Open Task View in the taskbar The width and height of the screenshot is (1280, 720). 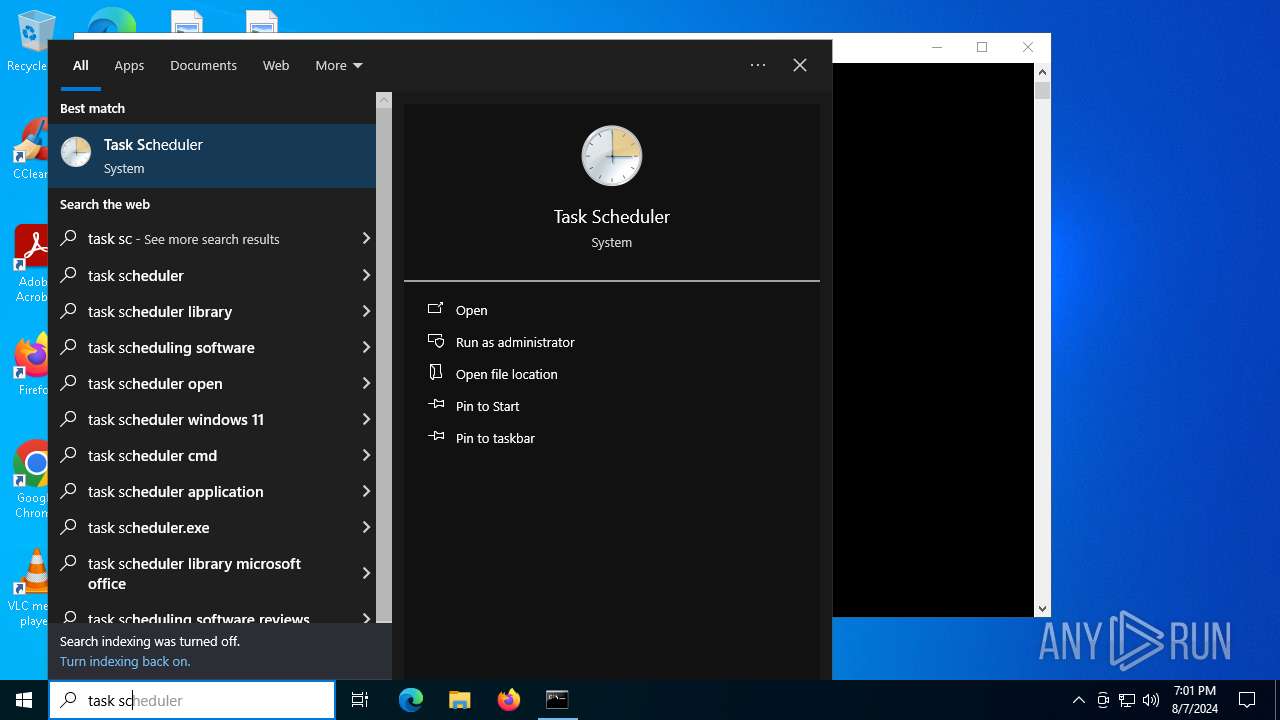pos(360,700)
